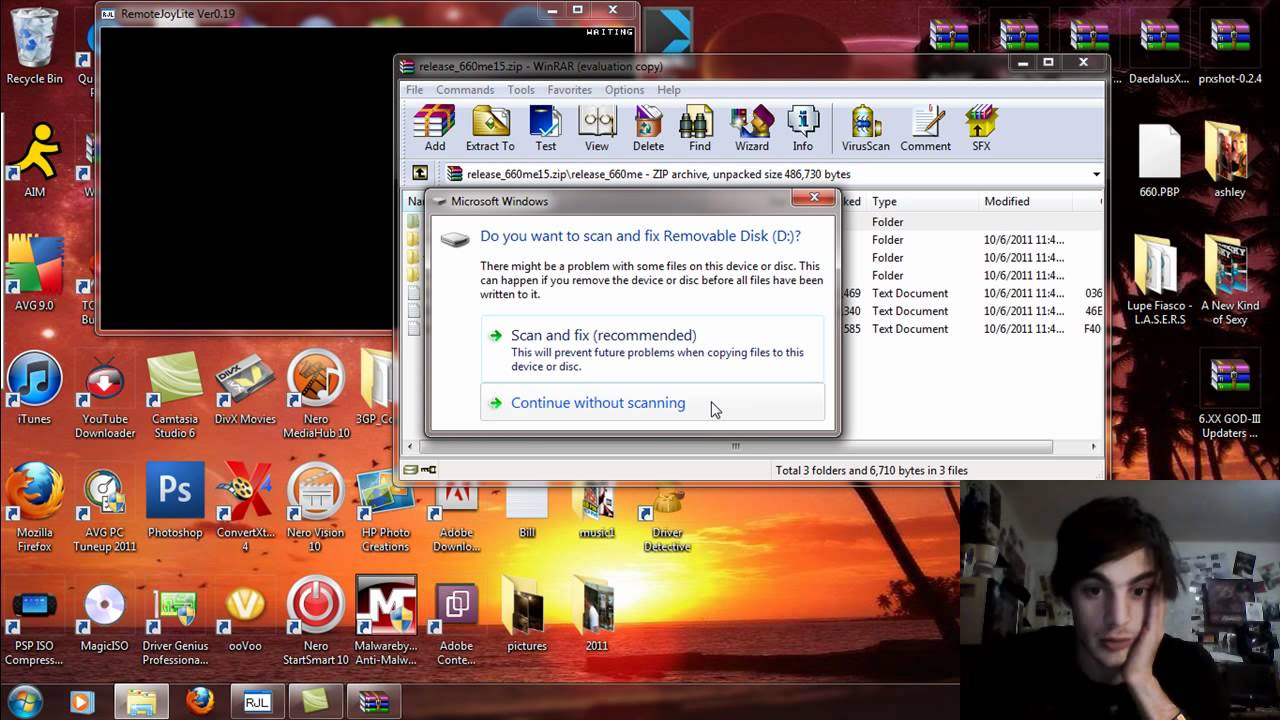This screenshot has width=1280, height=720.
Task: Open Firefox from the taskbar
Action: pyautogui.click(x=199, y=701)
